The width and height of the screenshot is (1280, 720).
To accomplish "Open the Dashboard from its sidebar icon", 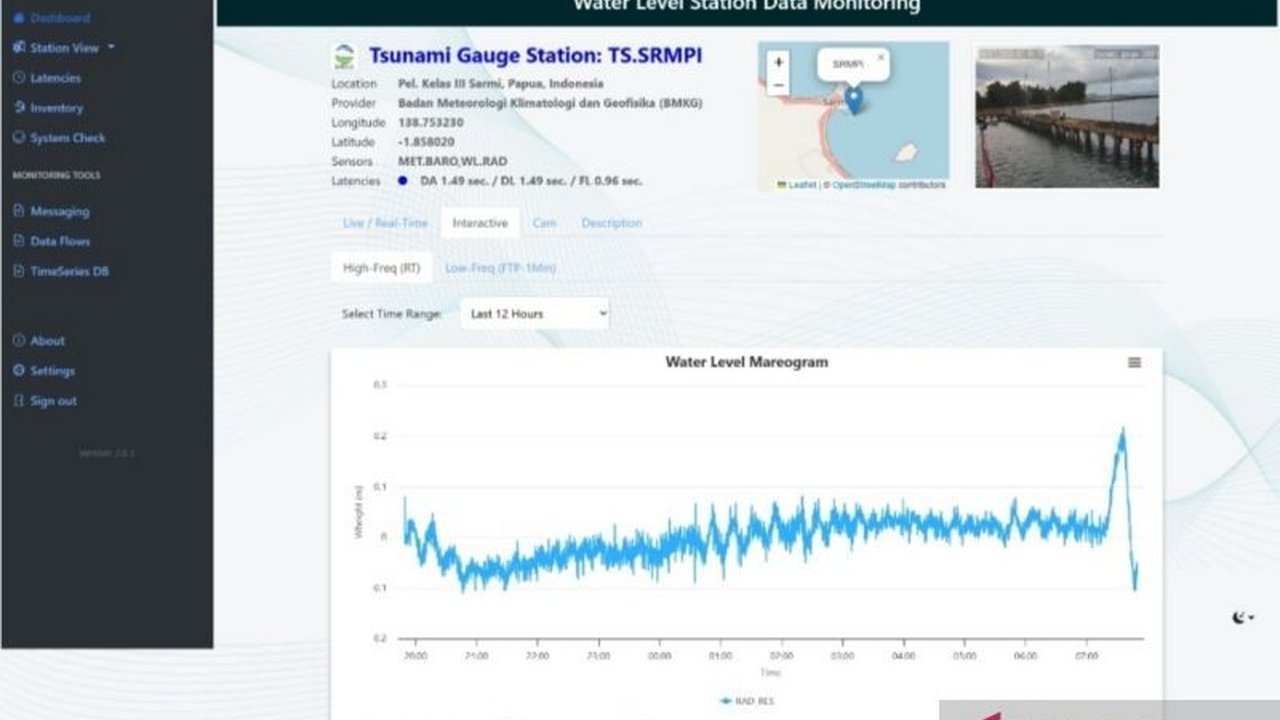I will 18,18.
